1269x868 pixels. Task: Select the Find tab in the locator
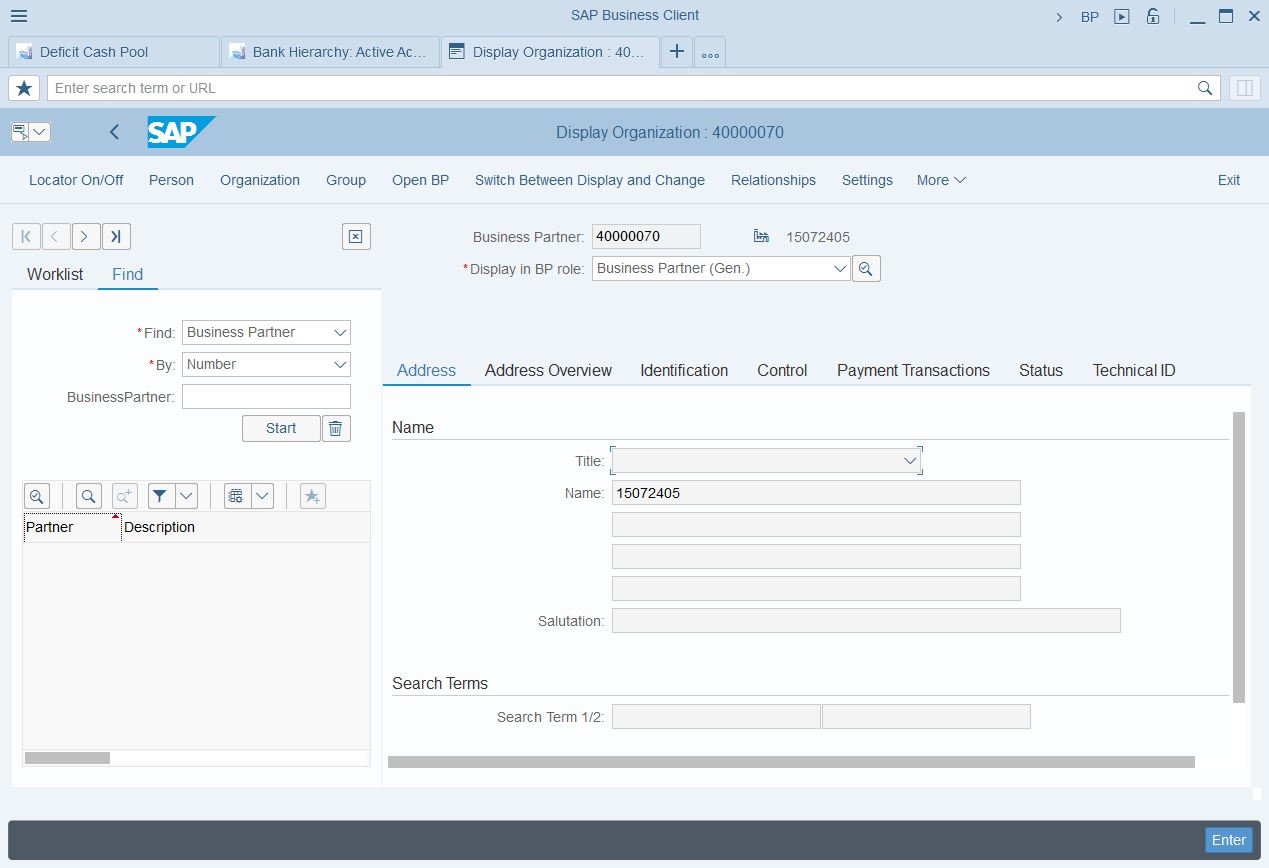(128, 274)
